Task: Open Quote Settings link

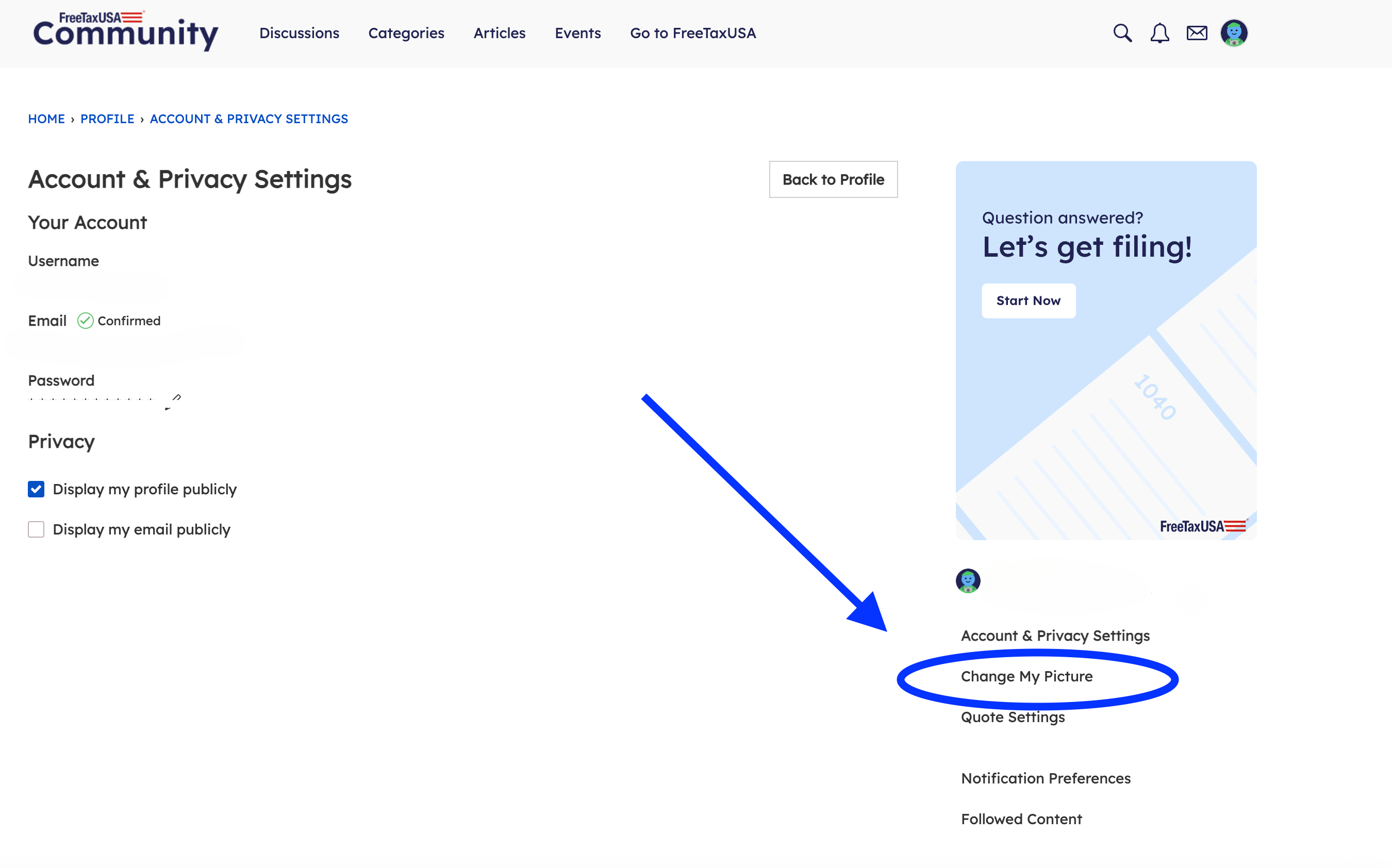Action: coord(1013,717)
